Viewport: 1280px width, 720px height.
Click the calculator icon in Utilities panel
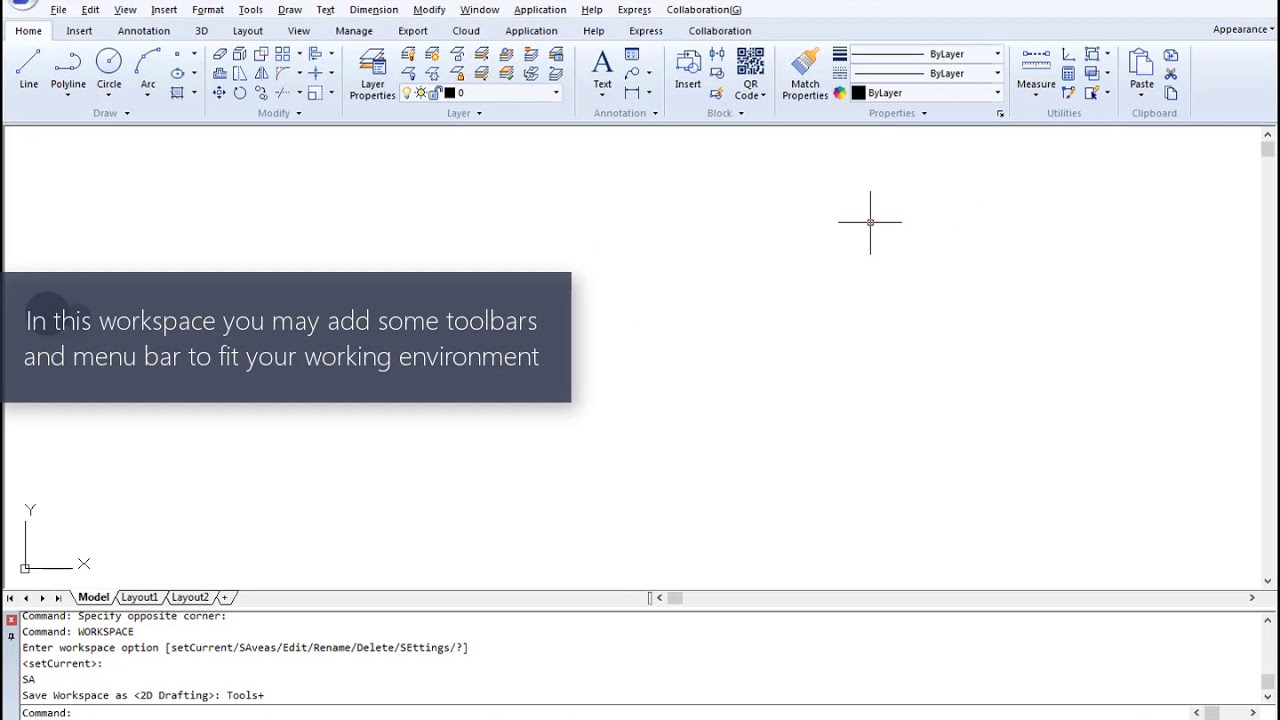click(x=1069, y=73)
